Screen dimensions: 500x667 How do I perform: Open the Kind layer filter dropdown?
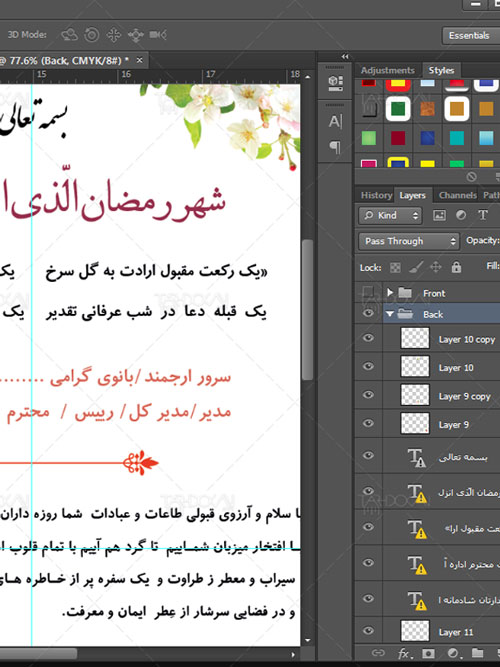click(x=390, y=216)
